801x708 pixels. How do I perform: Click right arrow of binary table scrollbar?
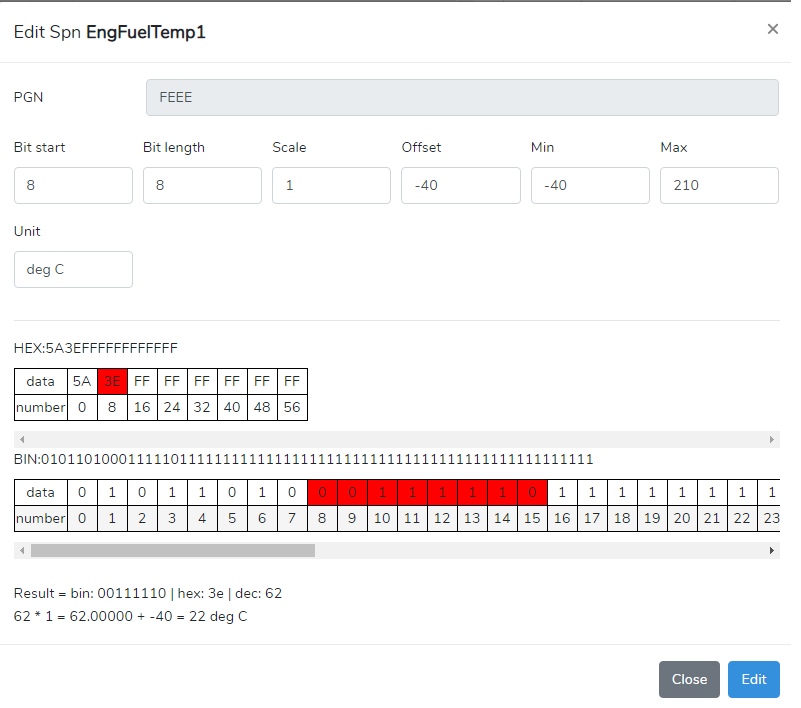click(x=771, y=551)
